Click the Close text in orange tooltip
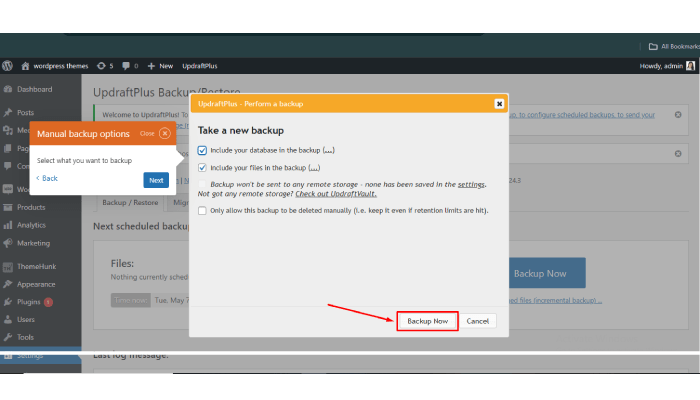 tap(147, 133)
